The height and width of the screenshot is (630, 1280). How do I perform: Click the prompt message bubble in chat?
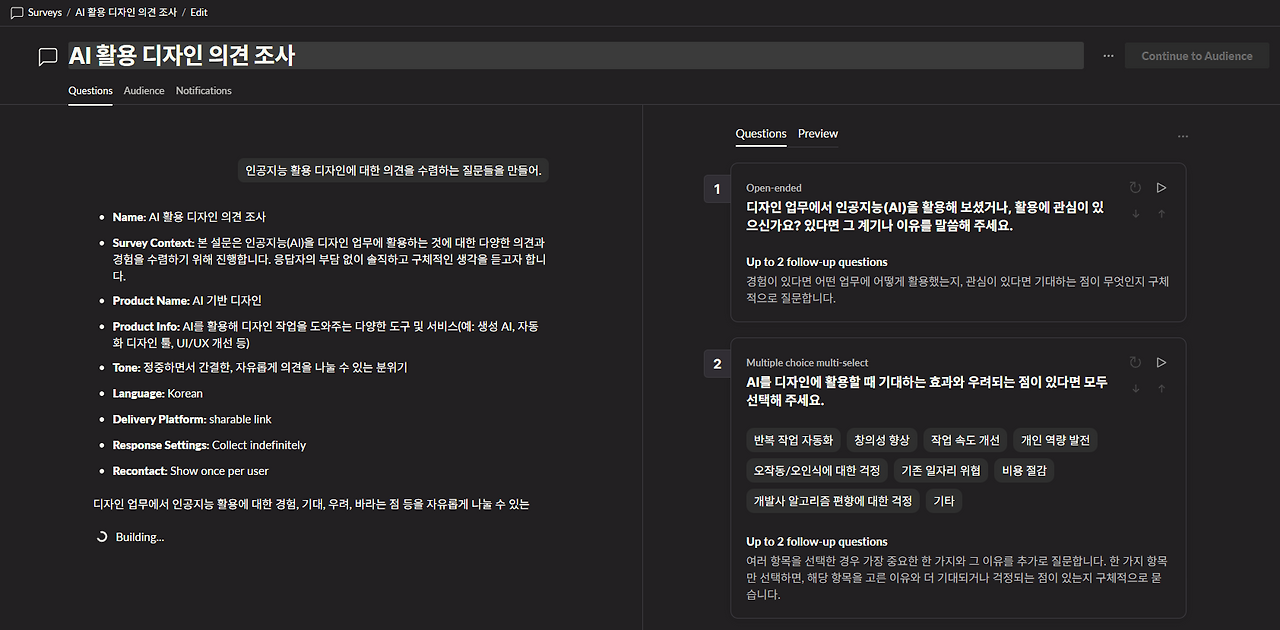[393, 170]
